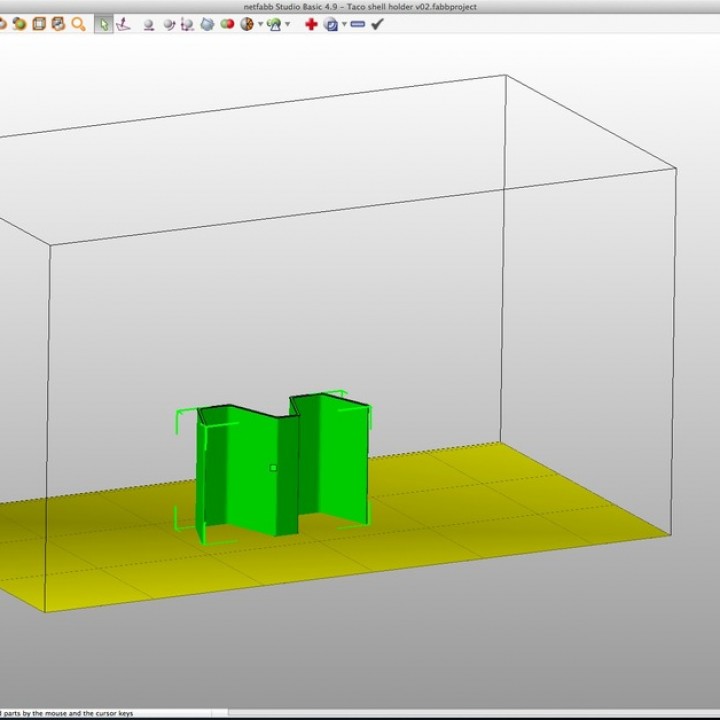Click the blue box icon in toolbar

pyautogui.click(x=331, y=24)
